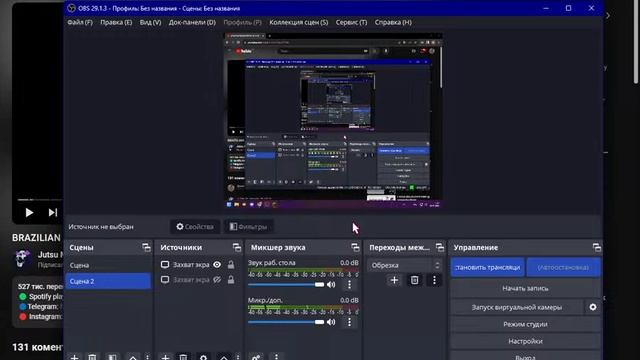The width and height of the screenshot is (640, 360).
Task: Open the Звук раб. стола three-dot options
Action: (x=349, y=284)
